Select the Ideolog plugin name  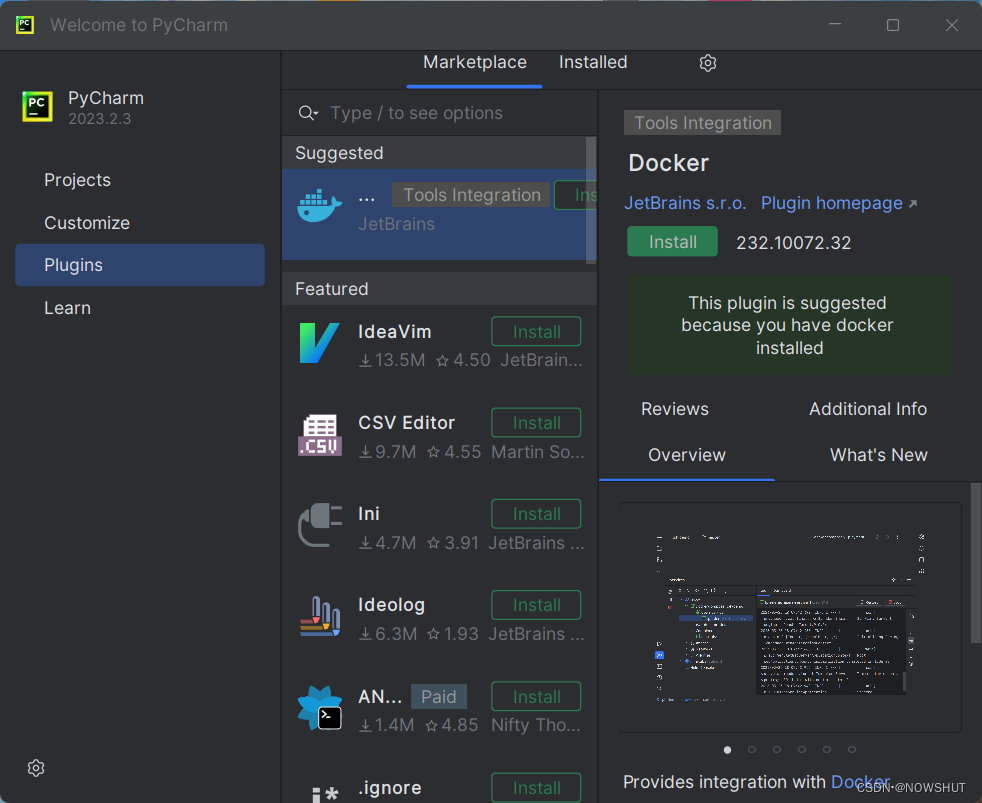pyautogui.click(x=391, y=605)
